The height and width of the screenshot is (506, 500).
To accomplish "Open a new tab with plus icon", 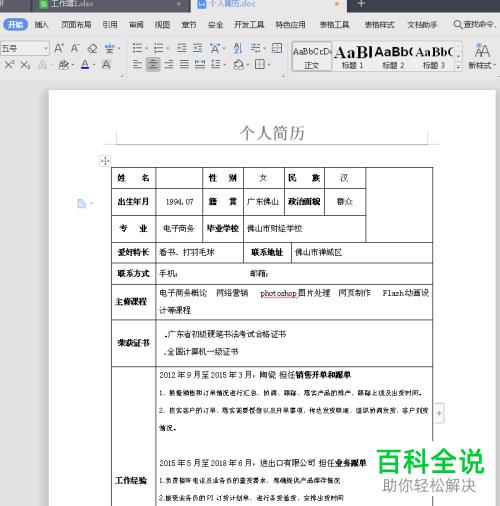I will (361, 4).
